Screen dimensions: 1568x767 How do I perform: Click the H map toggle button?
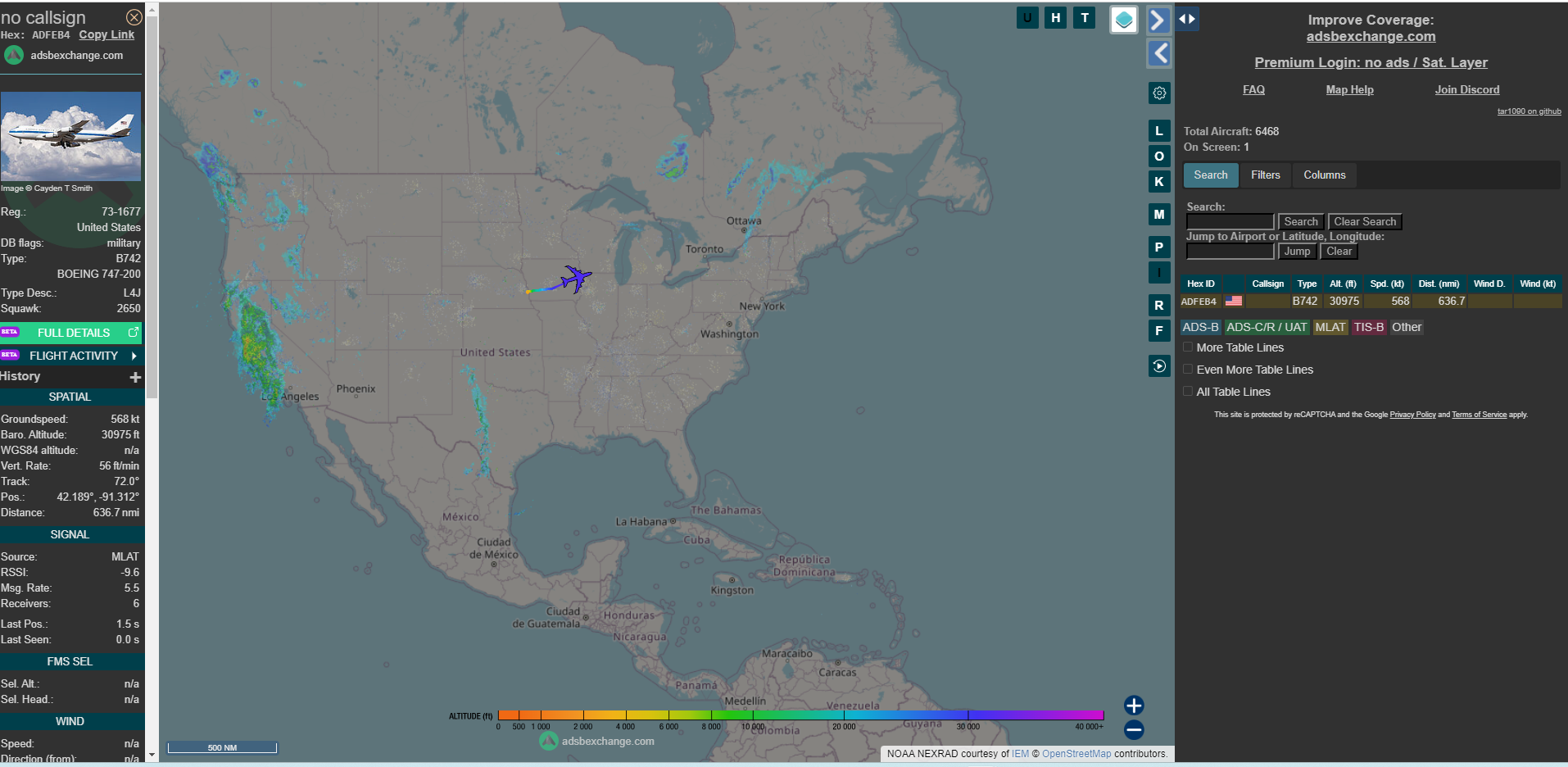1056,17
